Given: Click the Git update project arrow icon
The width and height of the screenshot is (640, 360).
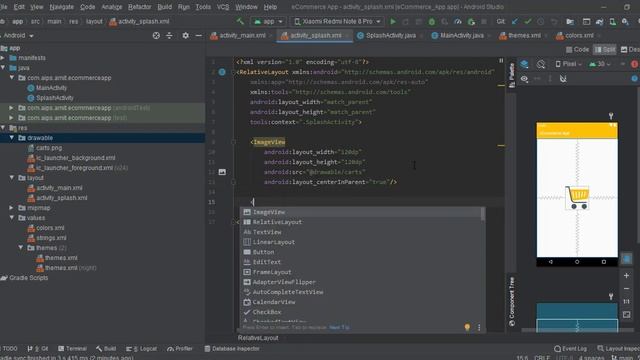Looking at the screenshot, I should (515, 21).
